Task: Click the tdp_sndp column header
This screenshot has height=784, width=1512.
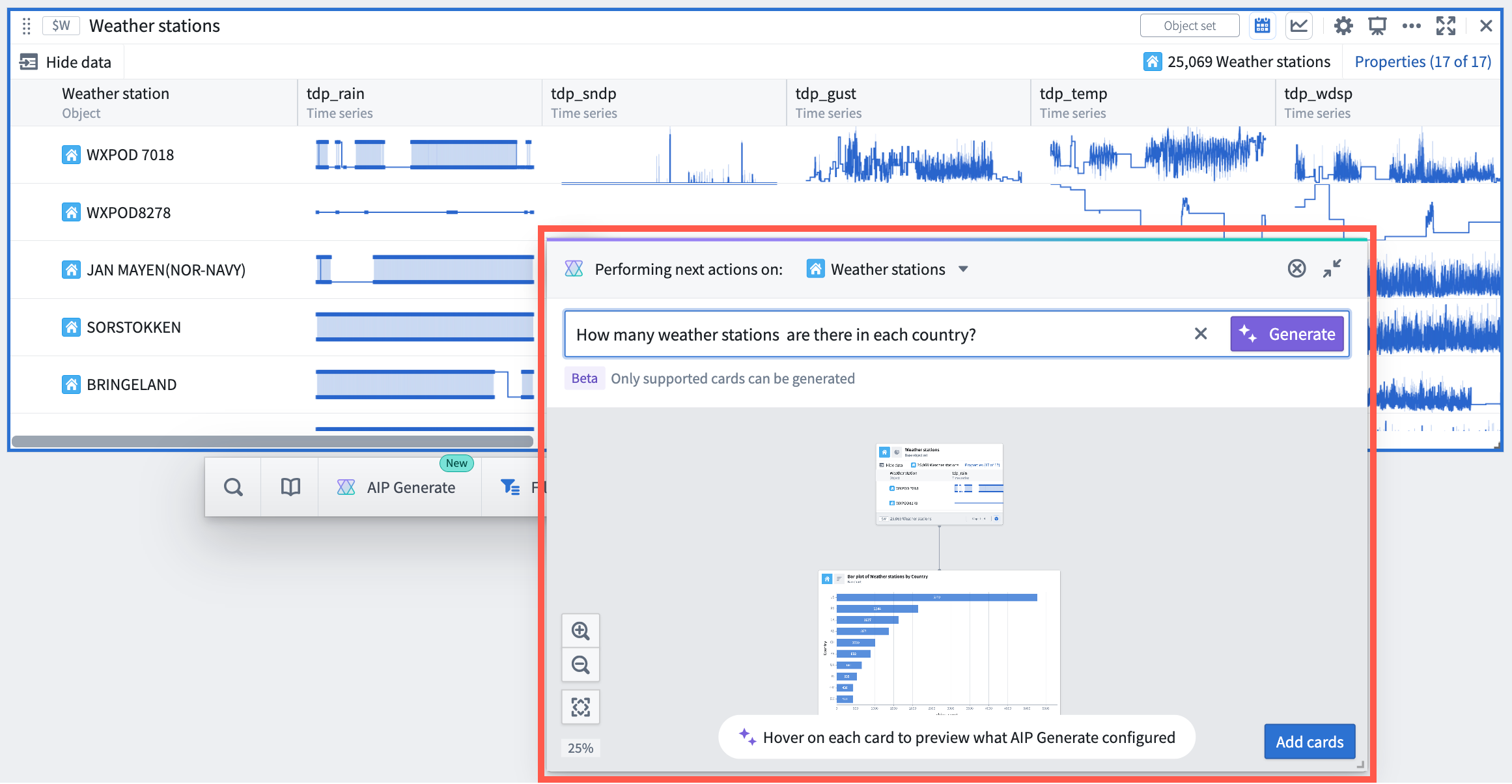Action: 664,103
